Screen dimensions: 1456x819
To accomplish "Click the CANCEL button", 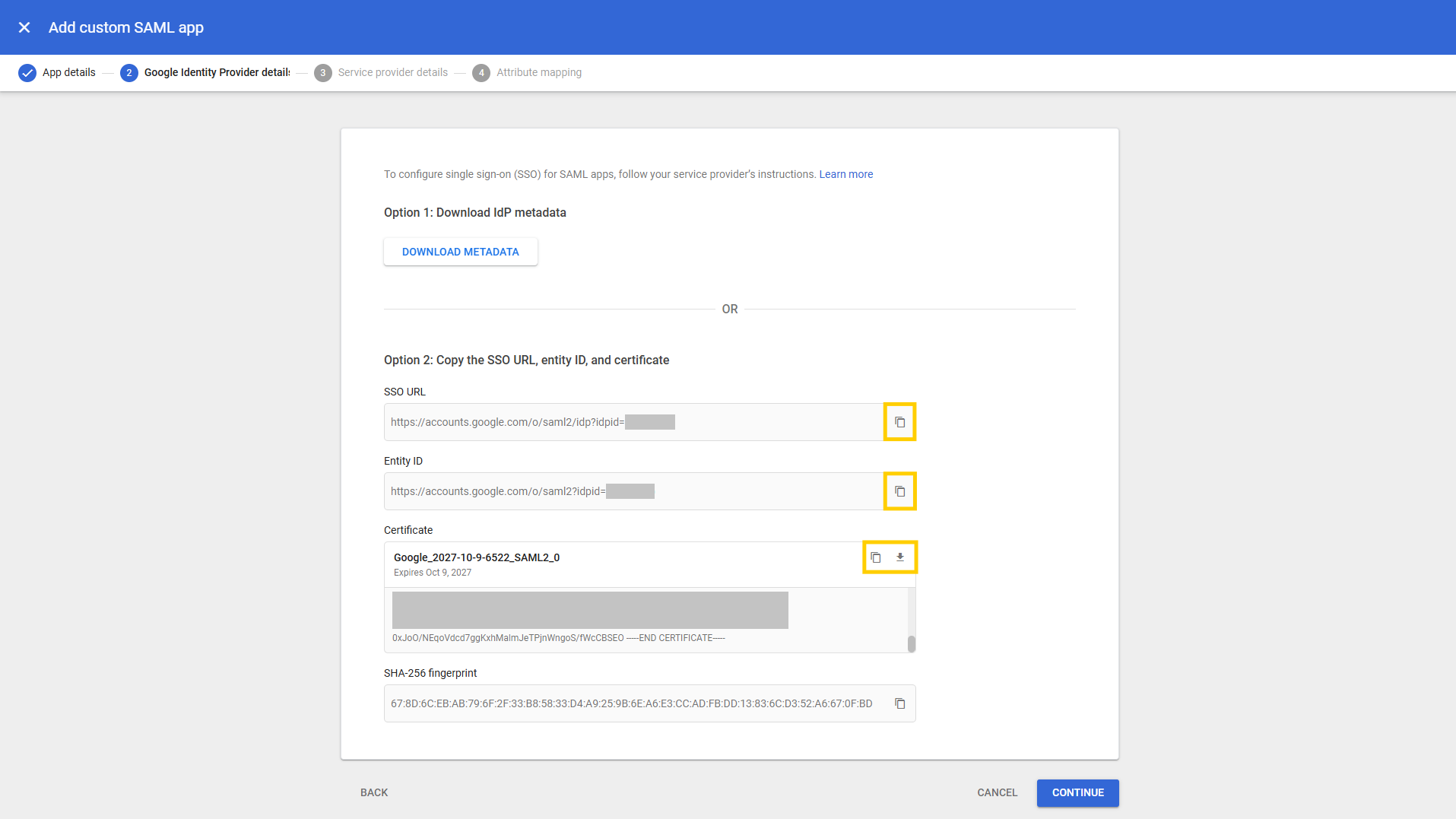I will pyautogui.click(x=997, y=792).
